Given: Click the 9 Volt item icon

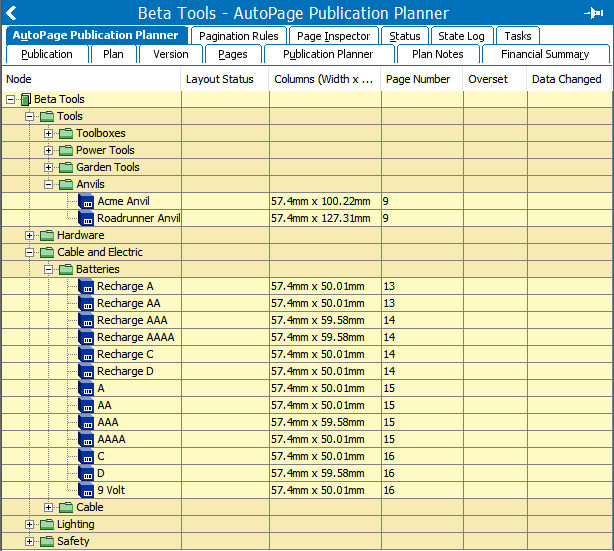Looking at the screenshot, I should point(86,490).
